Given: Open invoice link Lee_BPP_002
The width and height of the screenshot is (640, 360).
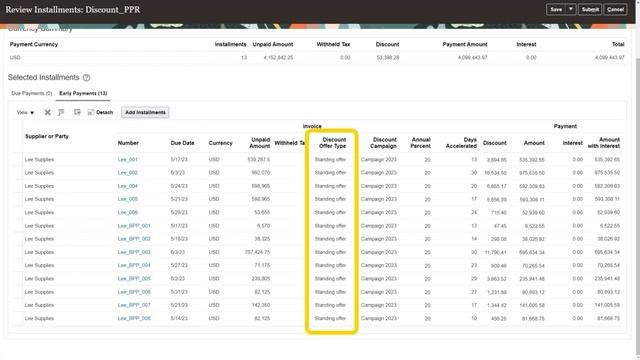Looking at the screenshot, I should pos(134,239).
